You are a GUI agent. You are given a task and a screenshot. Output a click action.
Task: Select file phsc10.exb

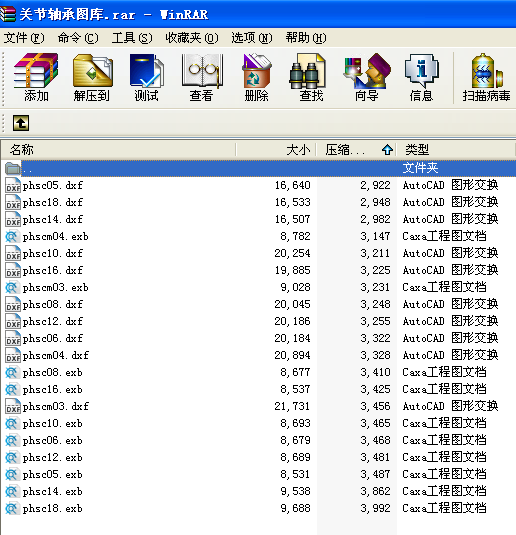click(53, 423)
